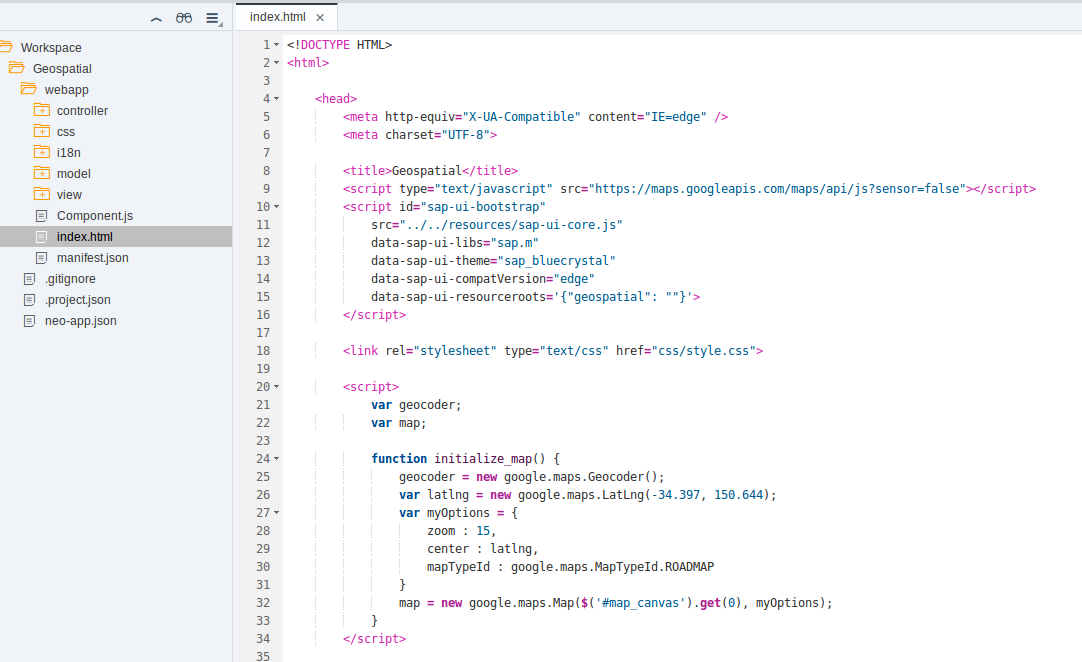The image size is (1082, 662).
Task: Click "UTF-8" charset value
Action: 465,135
